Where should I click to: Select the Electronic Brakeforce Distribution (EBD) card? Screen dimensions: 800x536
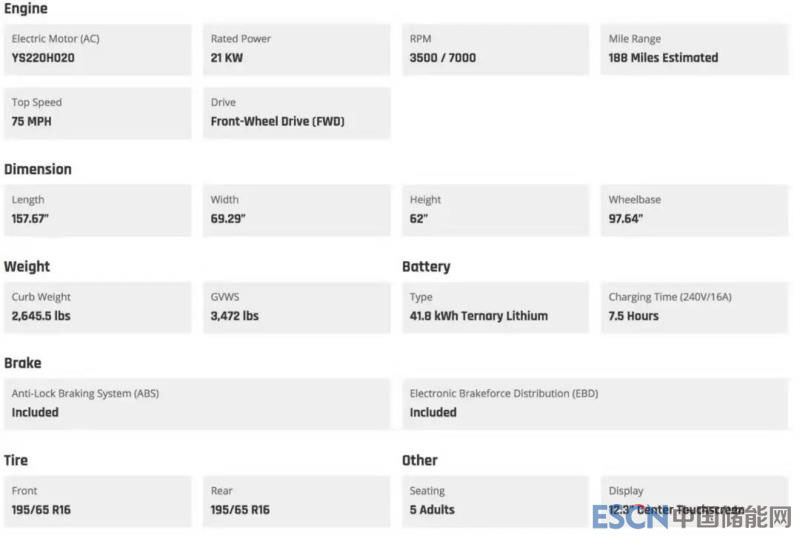click(x=595, y=403)
